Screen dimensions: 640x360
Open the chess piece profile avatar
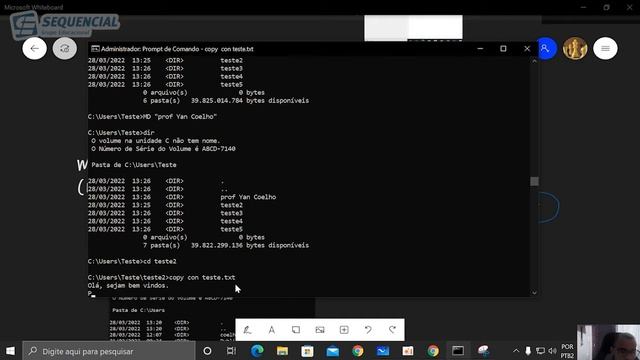point(575,49)
